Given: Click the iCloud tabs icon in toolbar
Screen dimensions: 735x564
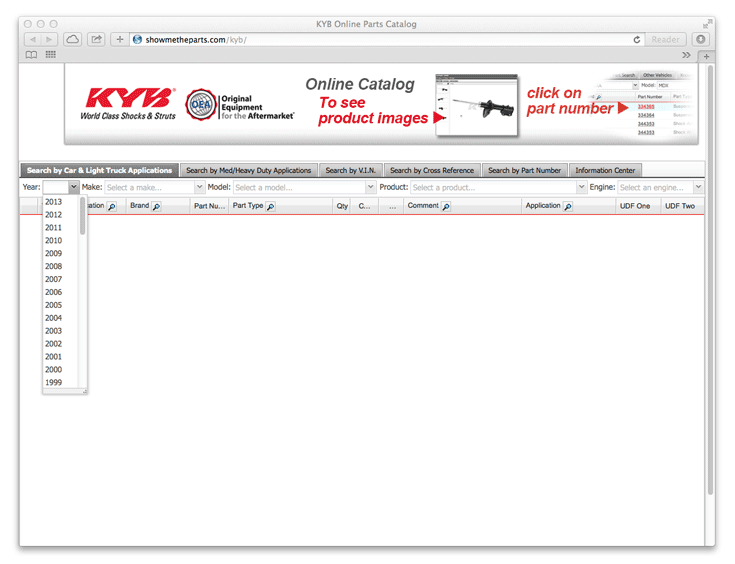Looking at the screenshot, I should [x=73, y=39].
